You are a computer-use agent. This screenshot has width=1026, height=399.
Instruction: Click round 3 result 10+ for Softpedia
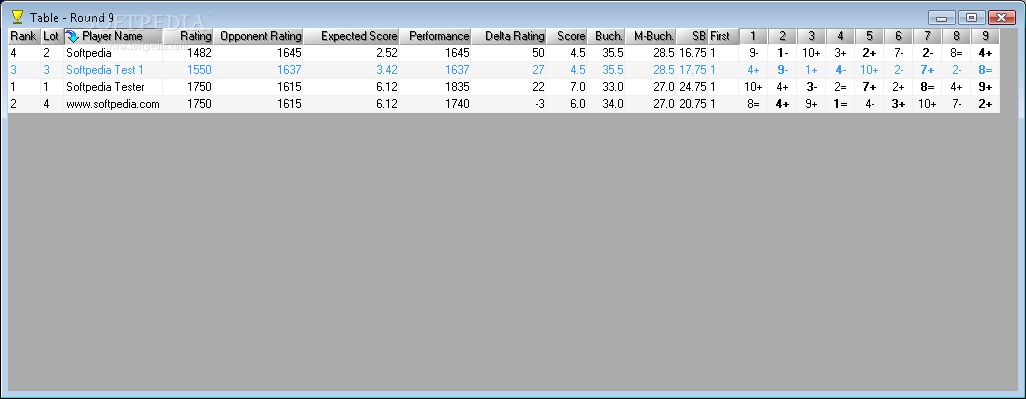click(811, 54)
